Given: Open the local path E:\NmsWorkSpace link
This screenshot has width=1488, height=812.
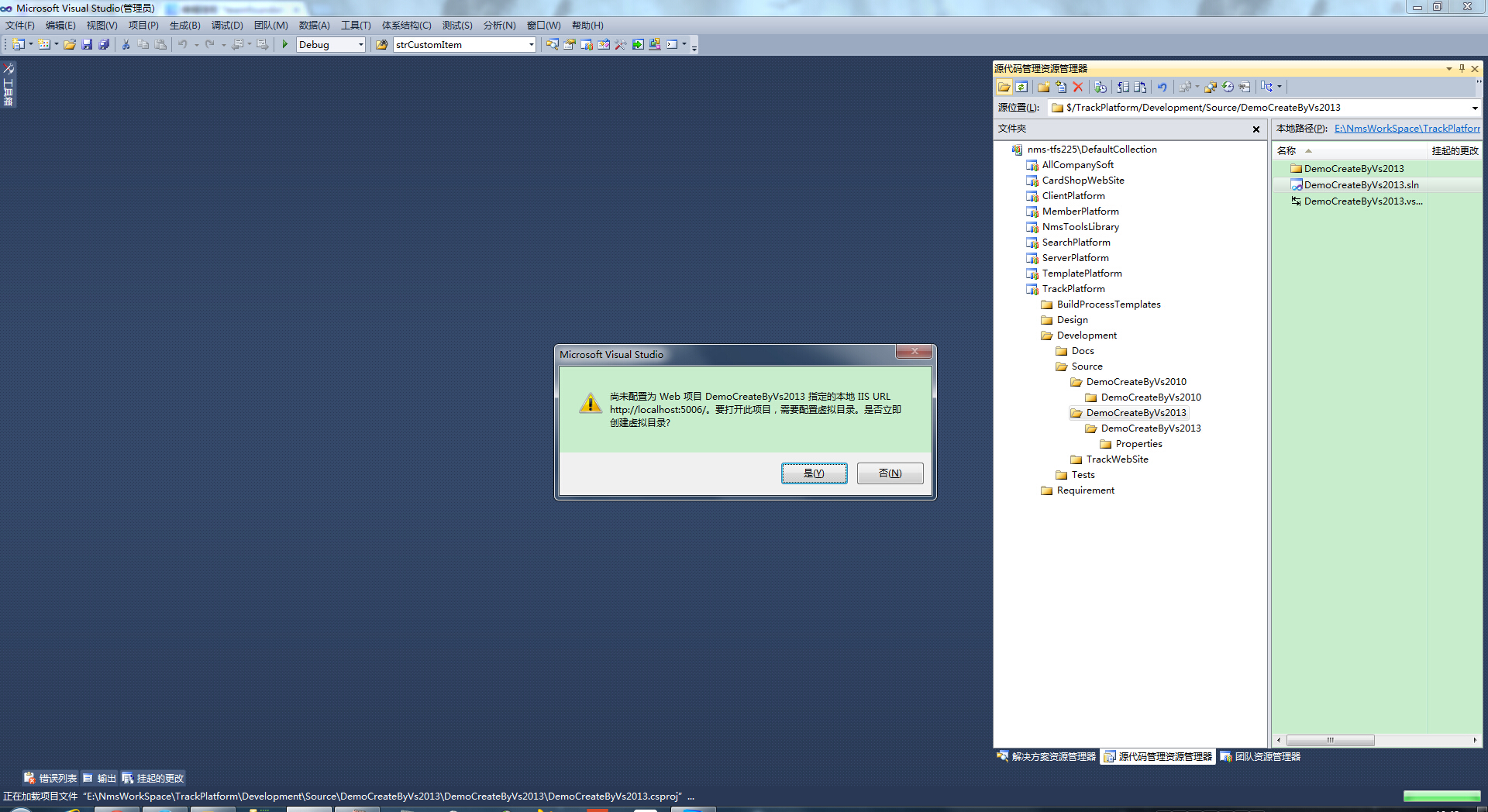Looking at the screenshot, I should (x=1407, y=129).
